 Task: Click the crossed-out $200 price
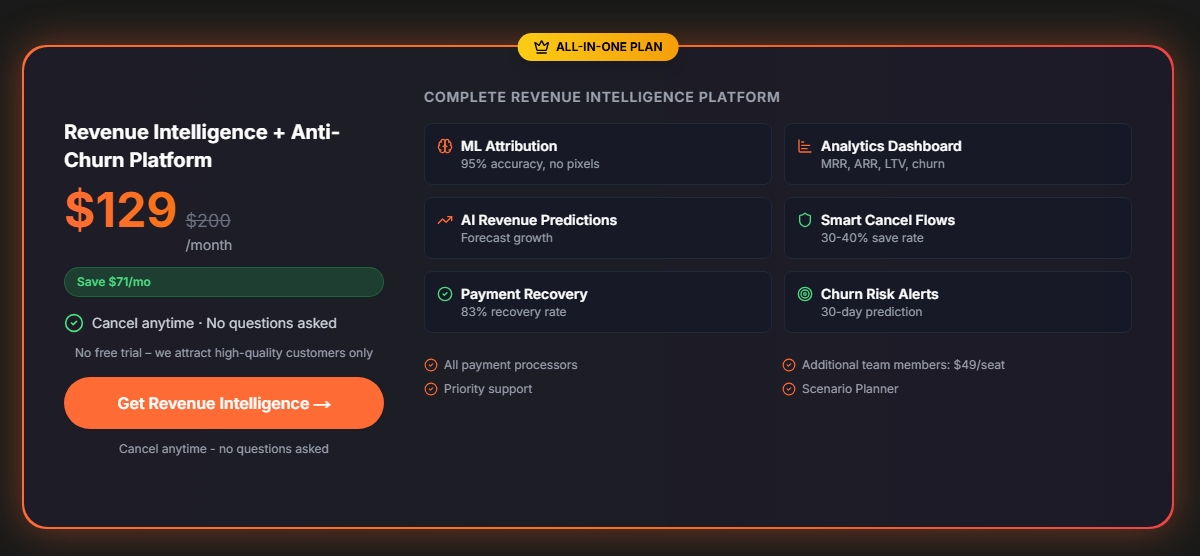(x=208, y=221)
